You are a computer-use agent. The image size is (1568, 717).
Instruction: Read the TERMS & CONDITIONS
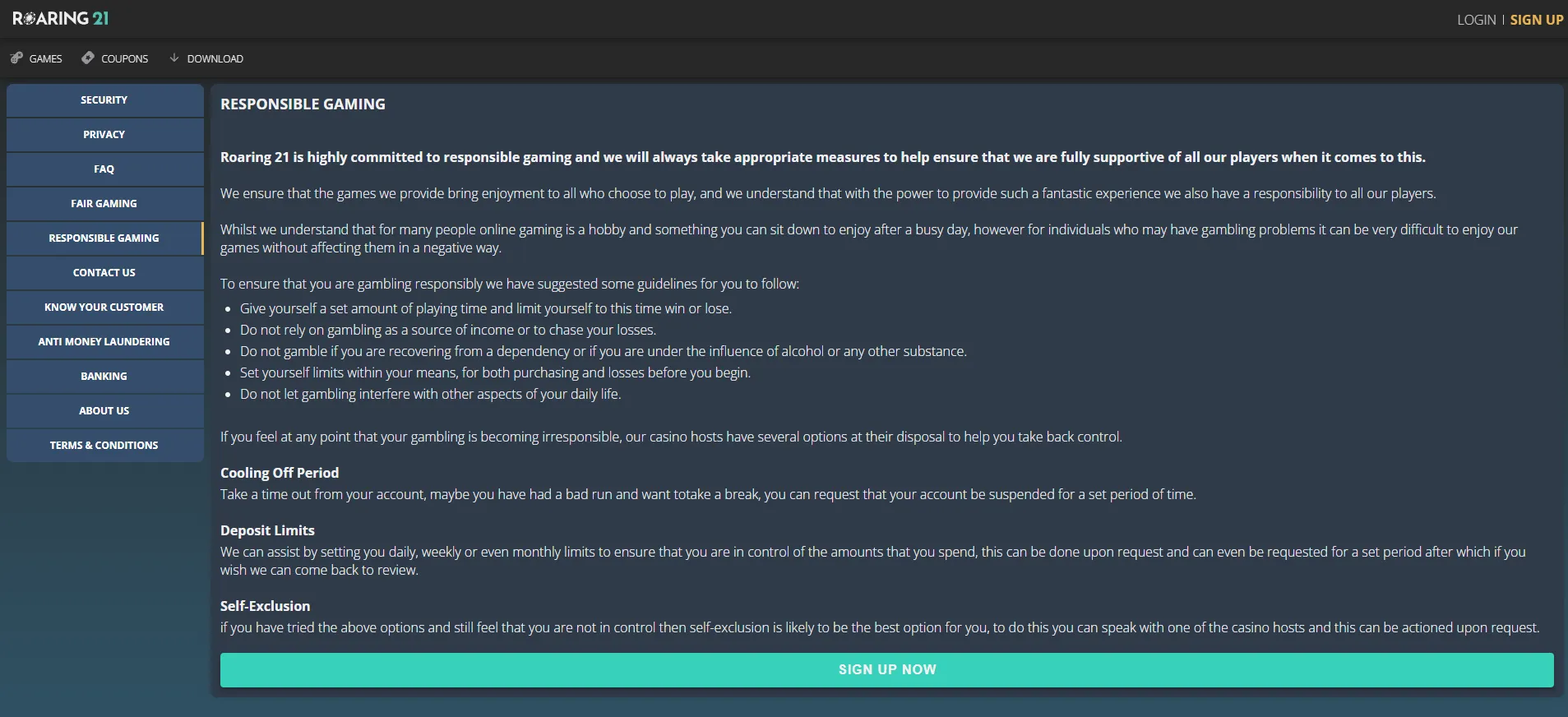104,445
